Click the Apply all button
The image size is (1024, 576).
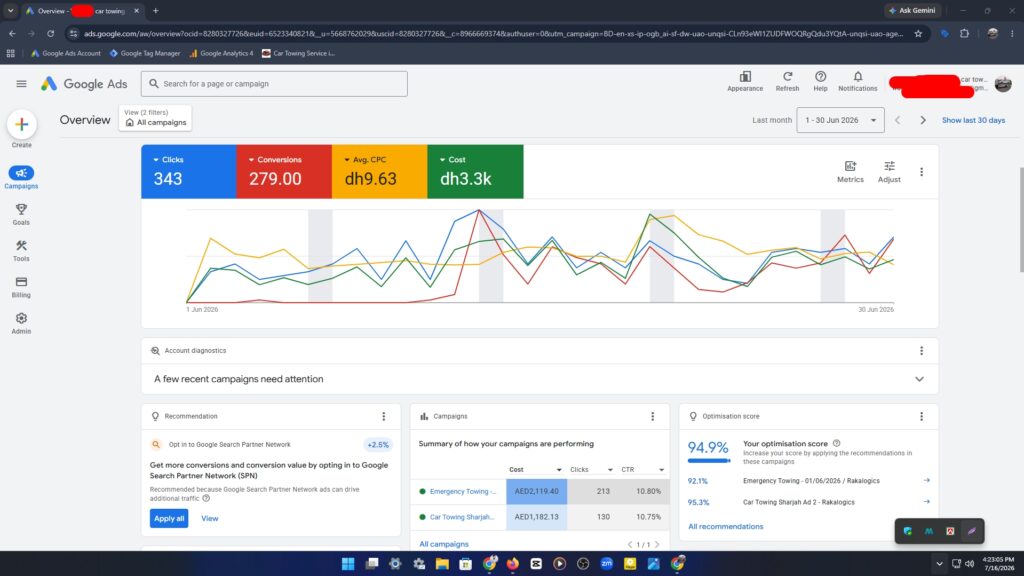click(169, 519)
